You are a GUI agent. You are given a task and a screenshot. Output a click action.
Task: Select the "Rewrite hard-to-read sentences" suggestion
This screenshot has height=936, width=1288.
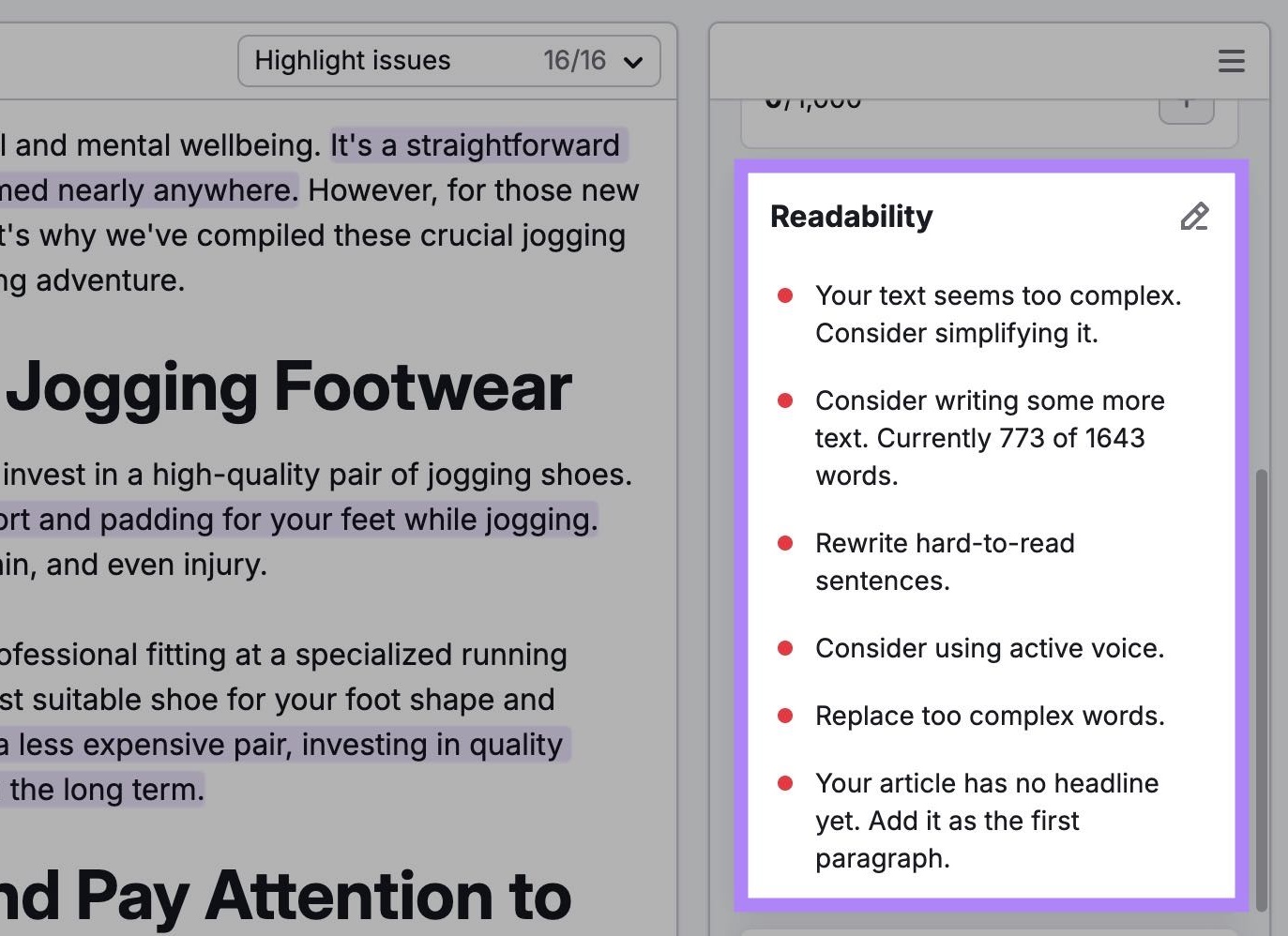click(945, 562)
